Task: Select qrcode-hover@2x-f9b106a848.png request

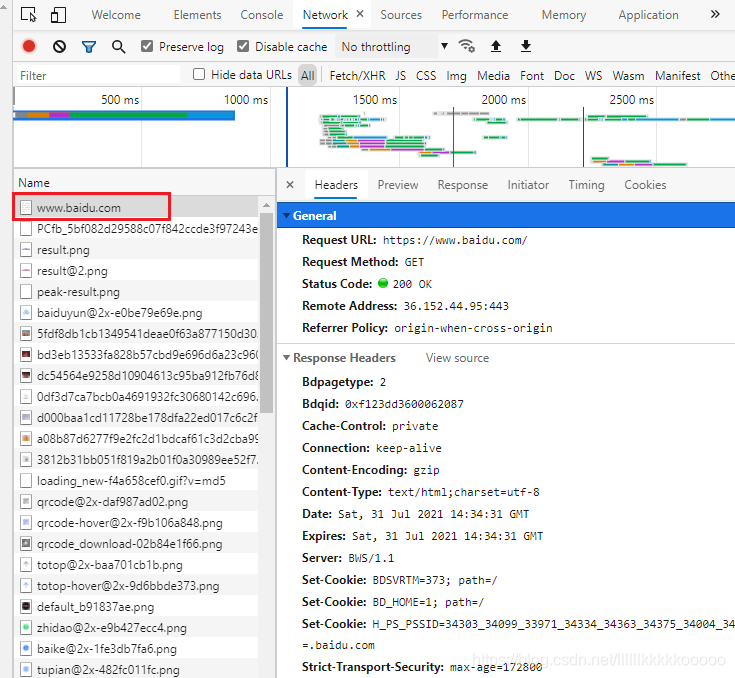Action: [x=137, y=523]
